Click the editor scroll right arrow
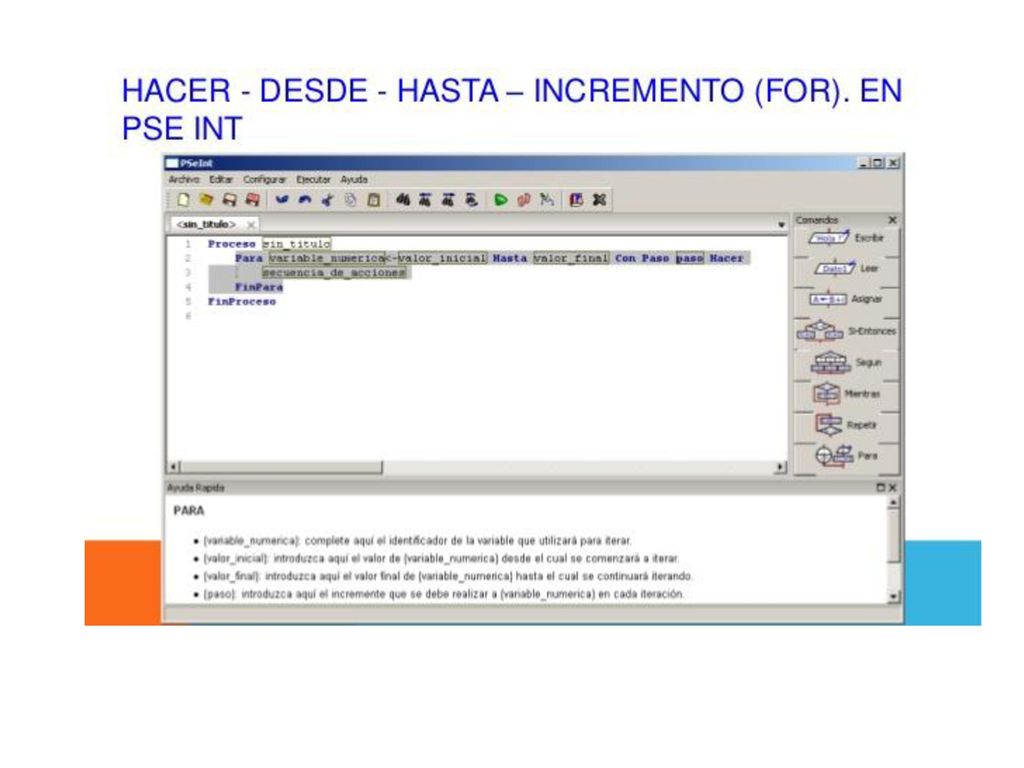This screenshot has width=1024, height=768. (x=780, y=467)
